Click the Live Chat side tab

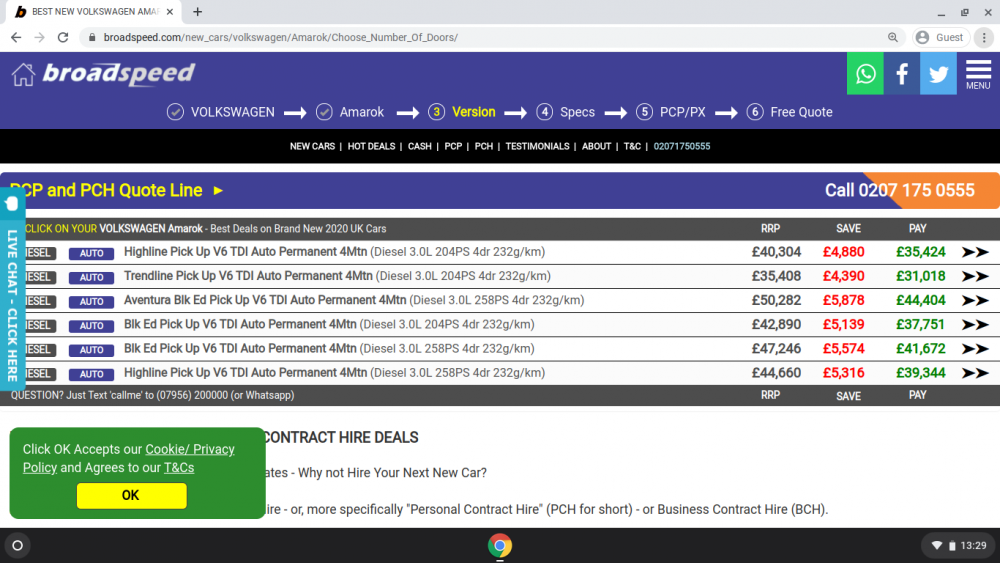point(12,290)
